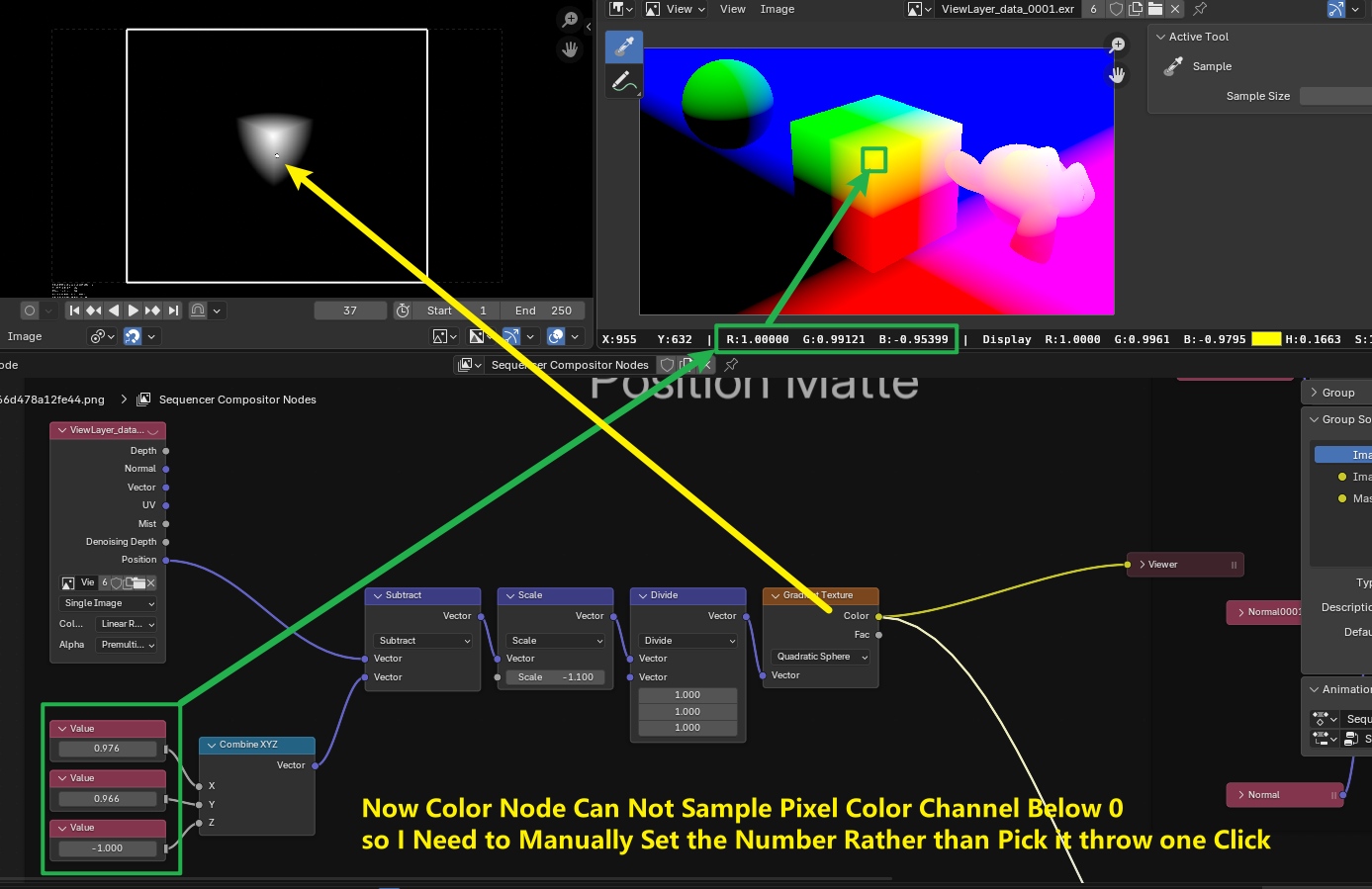Viewport: 1372px width, 889px height.
Task: Open Linear R... color space dropdown
Action: (127, 624)
